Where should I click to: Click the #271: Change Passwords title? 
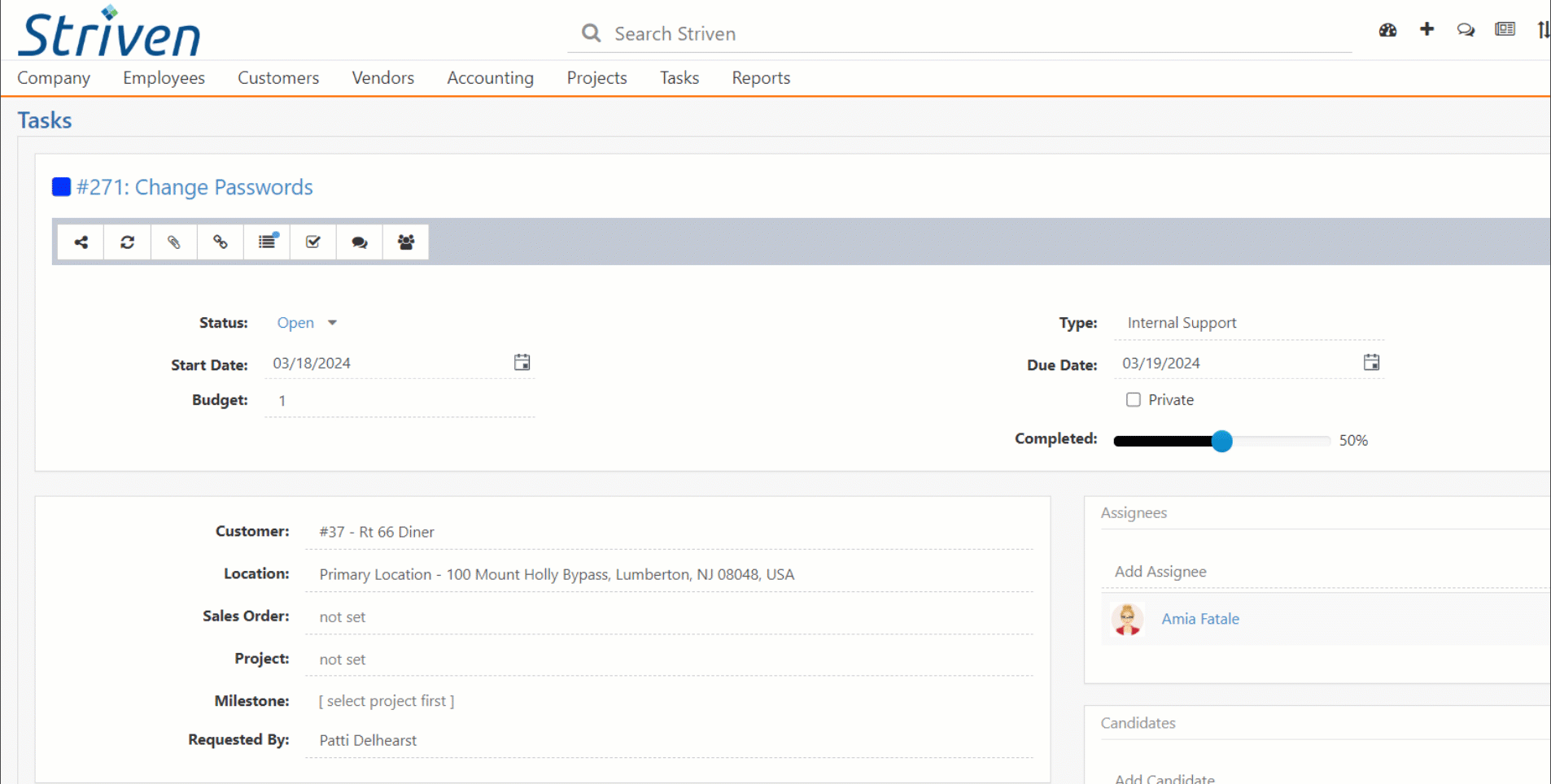(194, 187)
